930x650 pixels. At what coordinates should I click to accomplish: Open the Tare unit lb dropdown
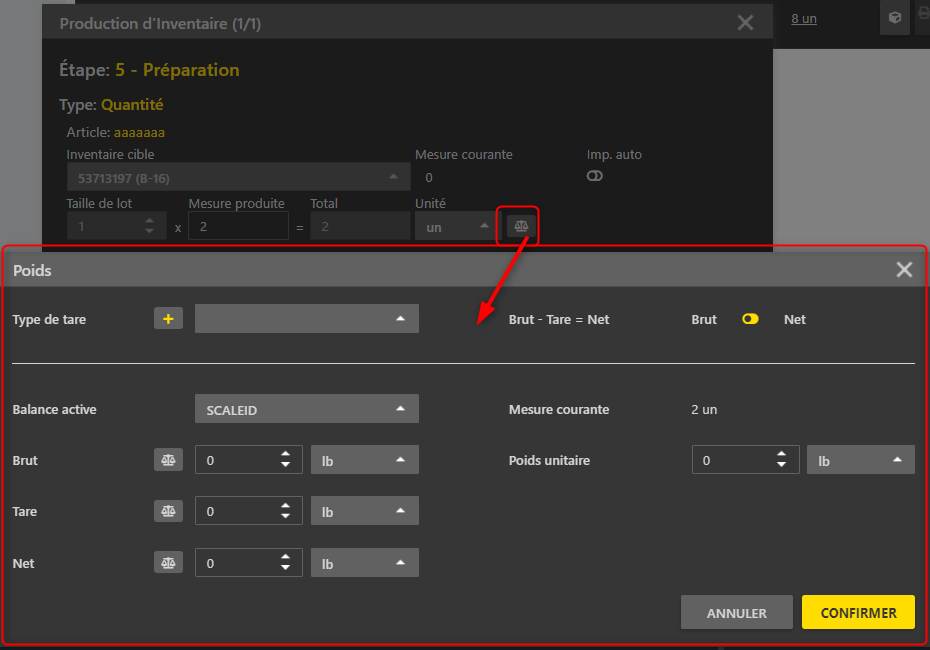pyautogui.click(x=364, y=511)
